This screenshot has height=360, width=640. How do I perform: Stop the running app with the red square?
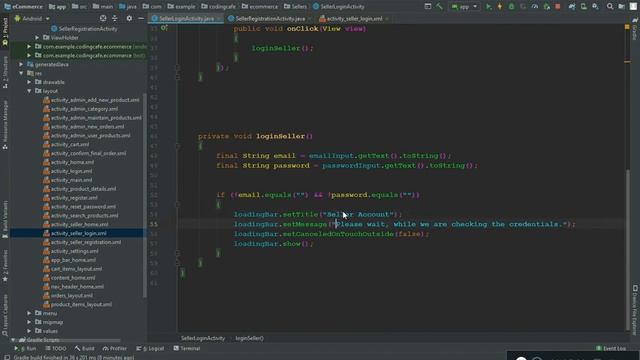tap(558, 7)
